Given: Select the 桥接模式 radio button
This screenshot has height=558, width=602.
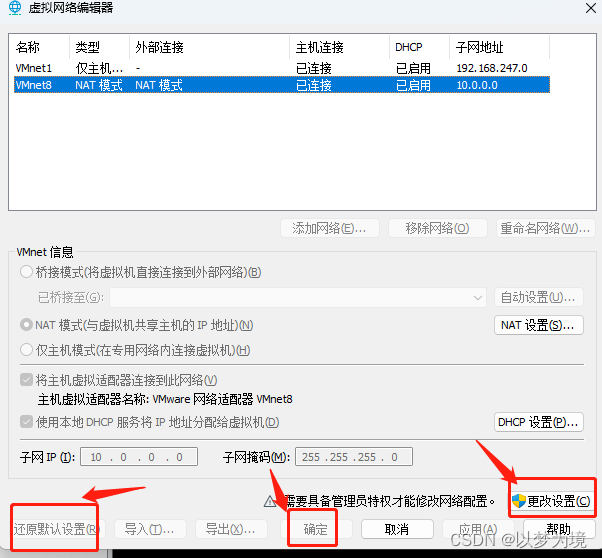Looking at the screenshot, I should coord(26,272).
